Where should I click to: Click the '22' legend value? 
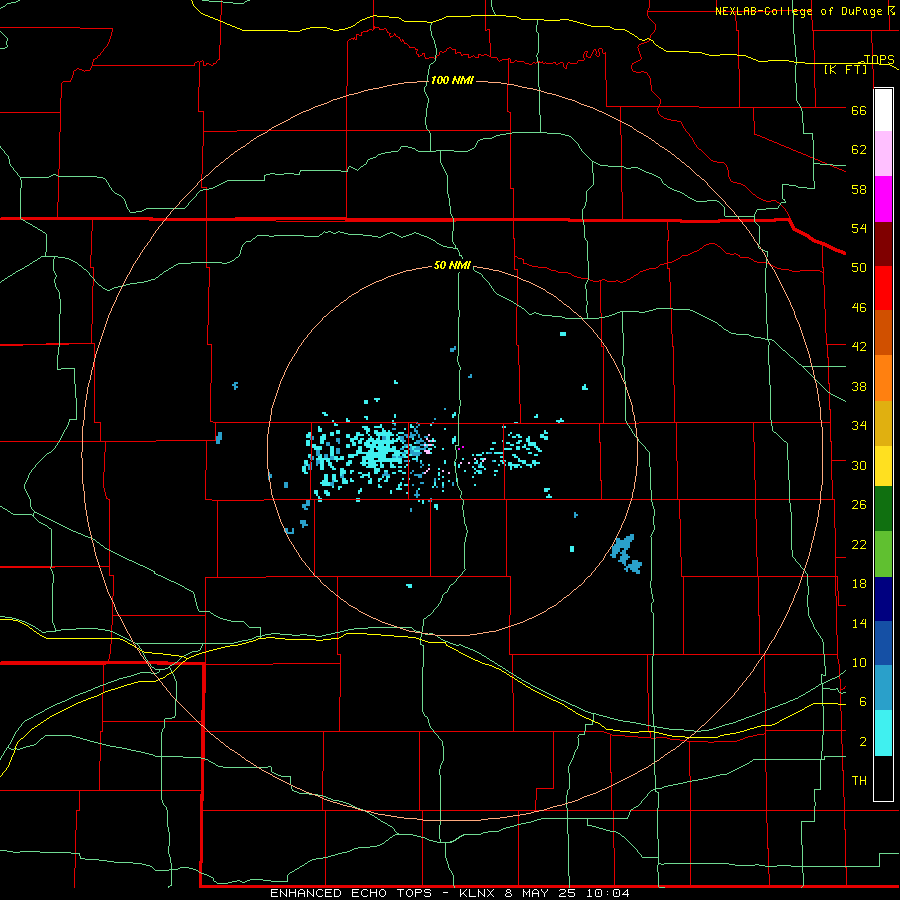click(859, 544)
